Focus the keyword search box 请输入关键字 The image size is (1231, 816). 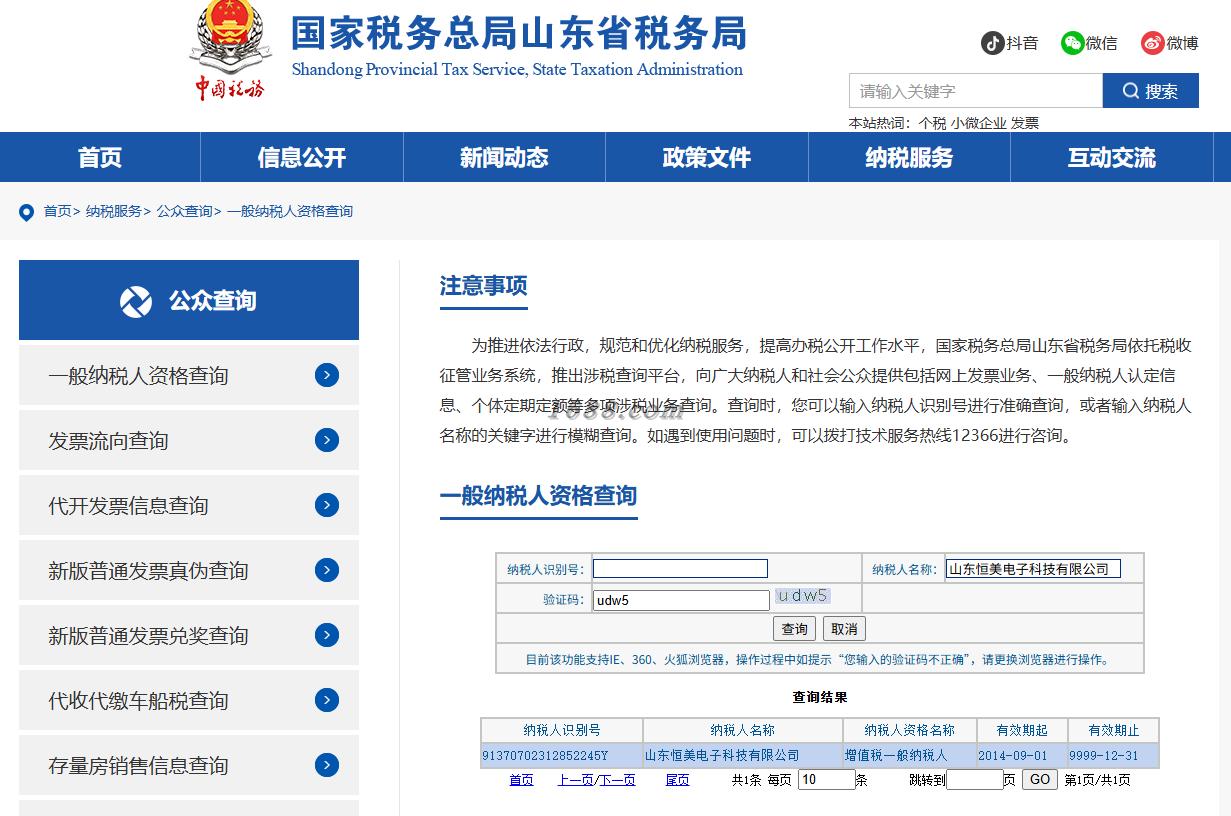(x=976, y=91)
